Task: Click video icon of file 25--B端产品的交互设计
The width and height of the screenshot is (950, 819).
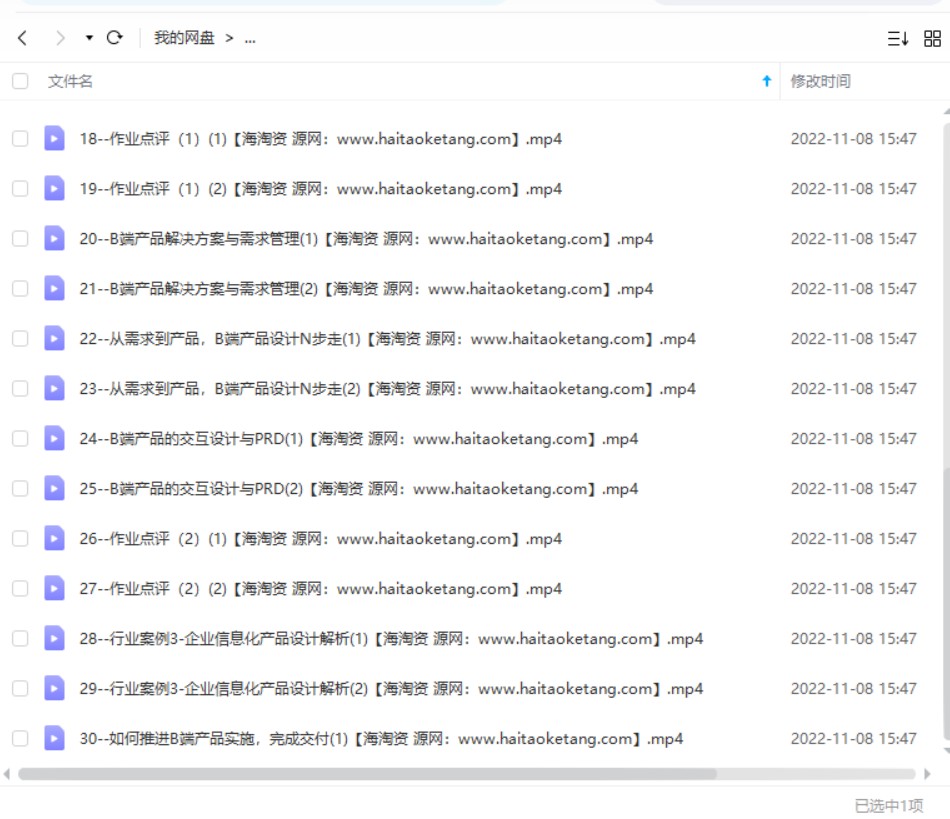Action: [54, 489]
